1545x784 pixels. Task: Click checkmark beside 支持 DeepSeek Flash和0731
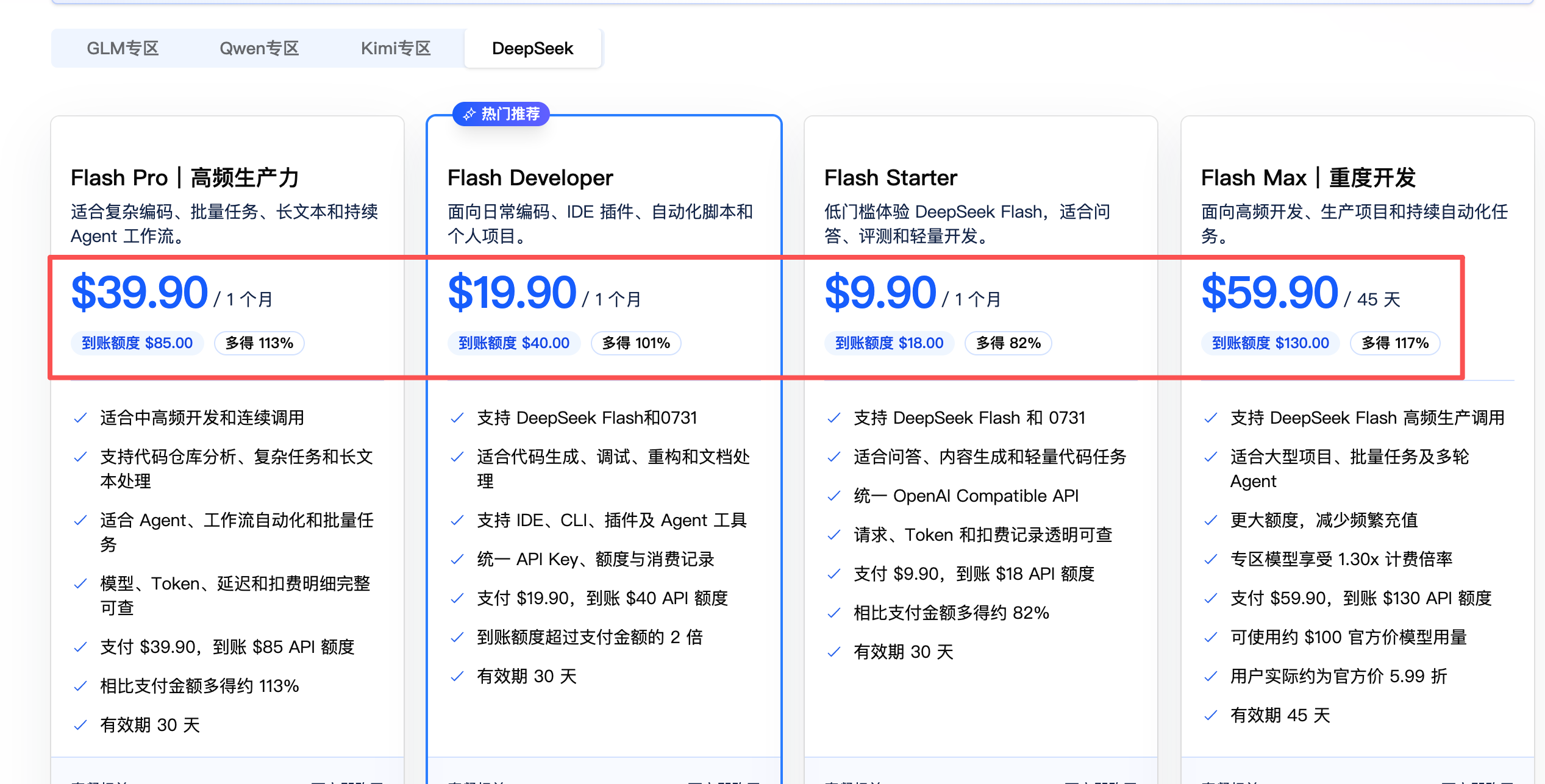457,418
